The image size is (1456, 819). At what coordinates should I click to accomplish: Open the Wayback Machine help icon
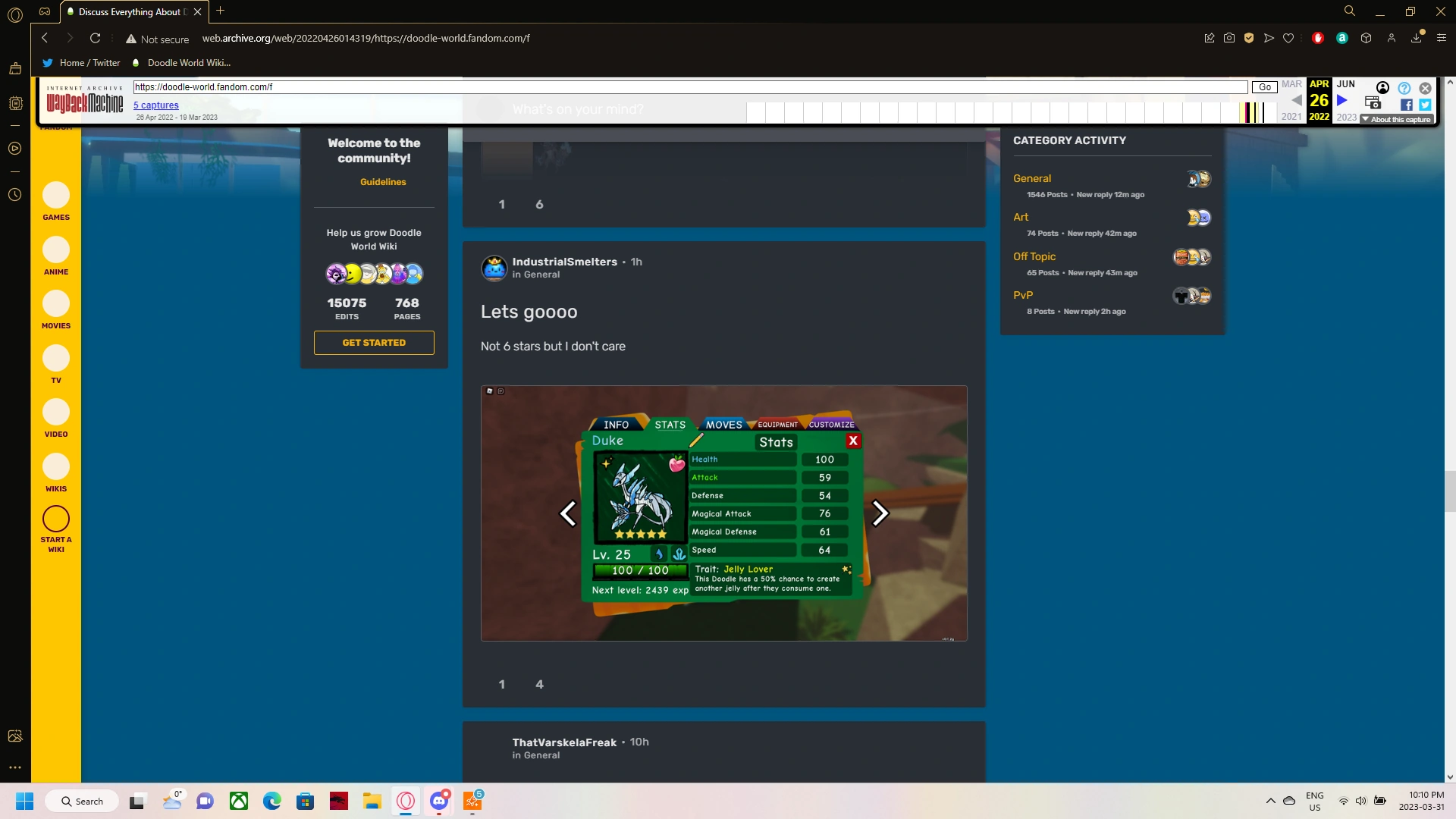(1404, 88)
